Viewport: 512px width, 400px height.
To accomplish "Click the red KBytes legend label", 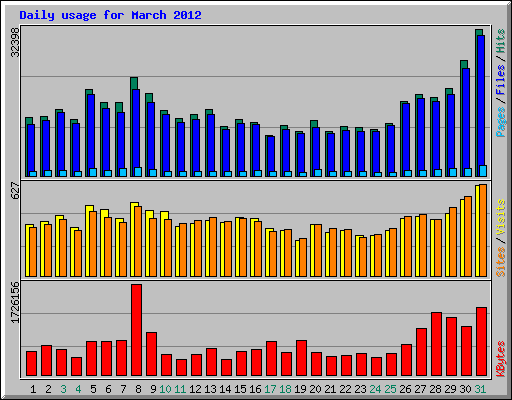I will click(x=501, y=359).
